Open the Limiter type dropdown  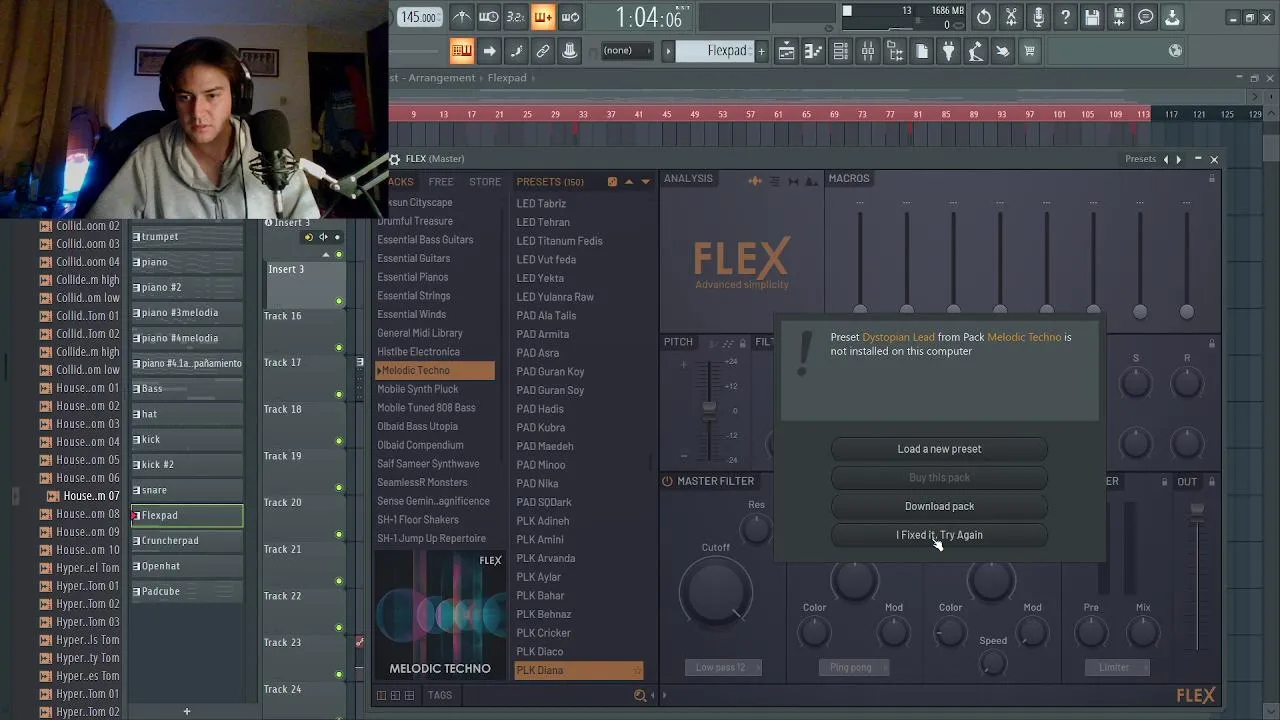pyautogui.click(x=1117, y=667)
